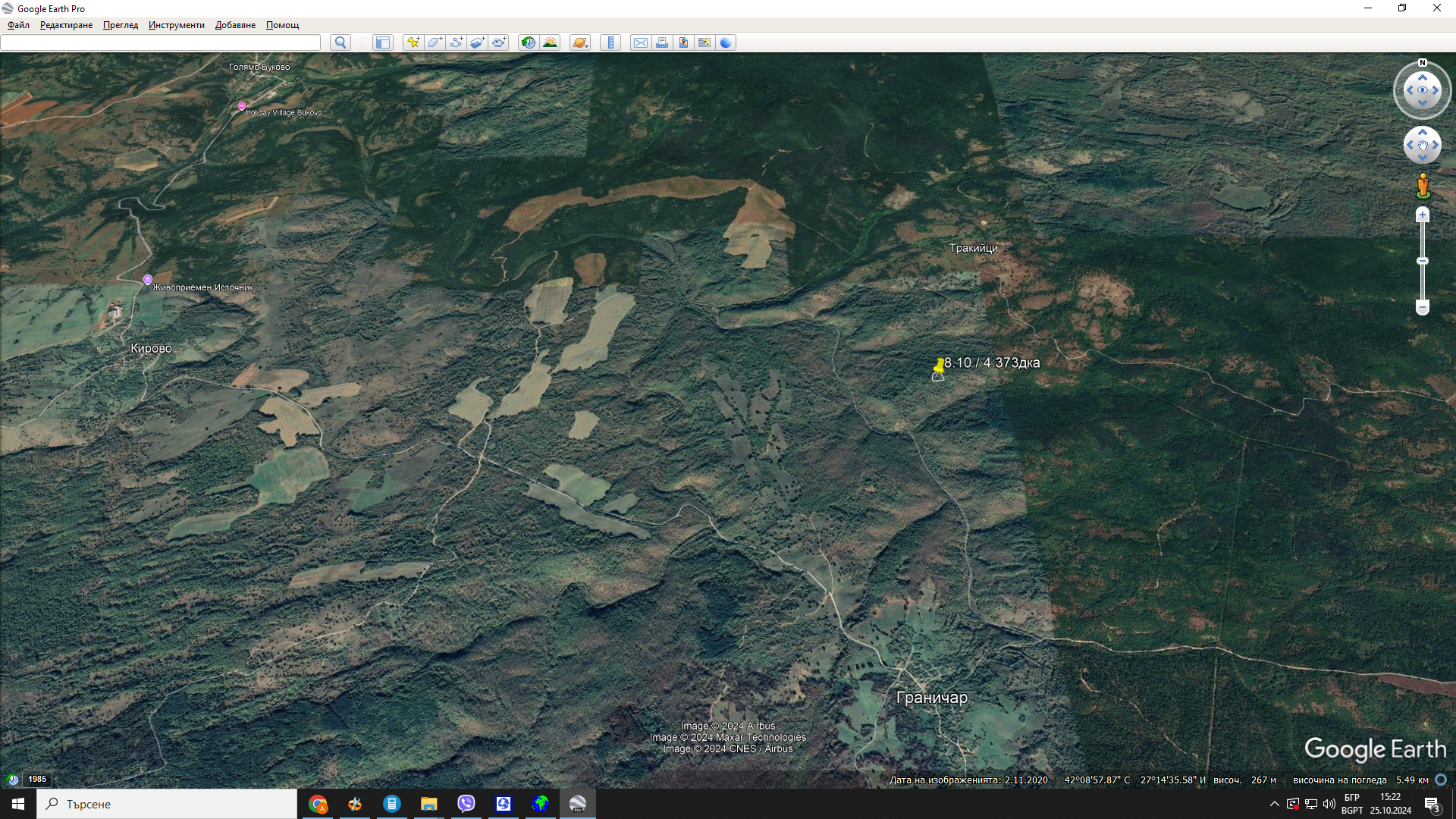Select the Add Path tool
Image resolution: width=1456 pixels, height=819 pixels.
pyautogui.click(x=456, y=42)
